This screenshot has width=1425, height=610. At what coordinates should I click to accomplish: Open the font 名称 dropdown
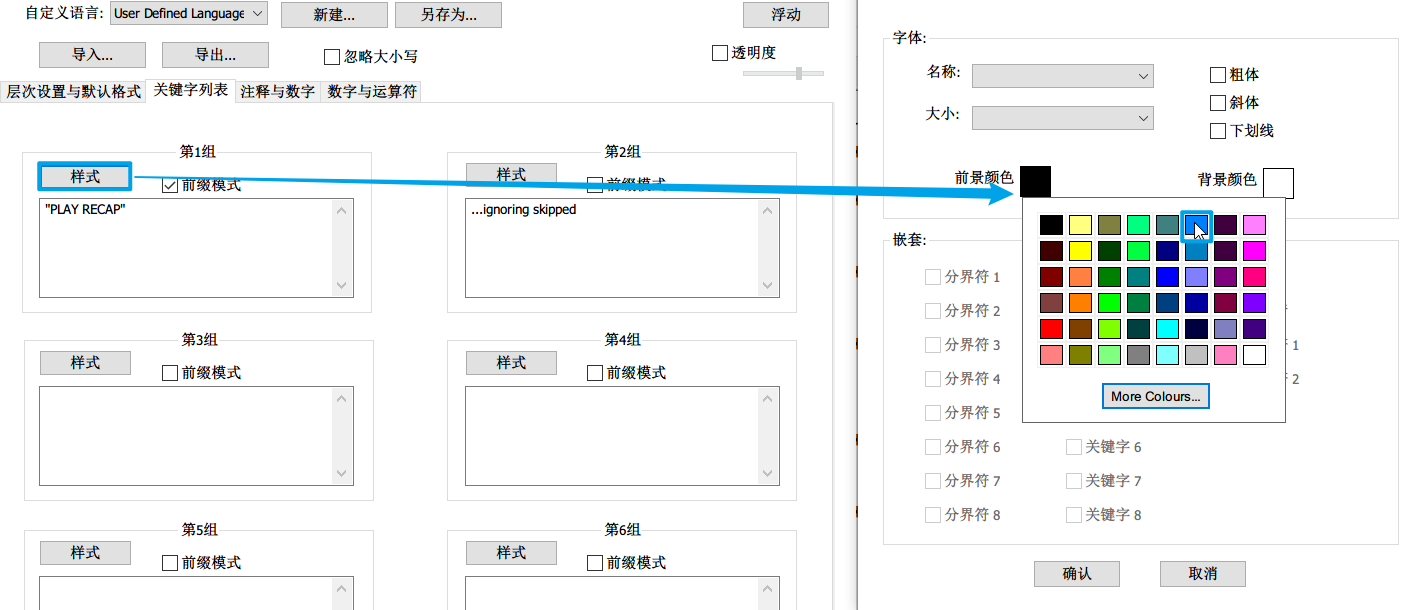coord(1062,76)
